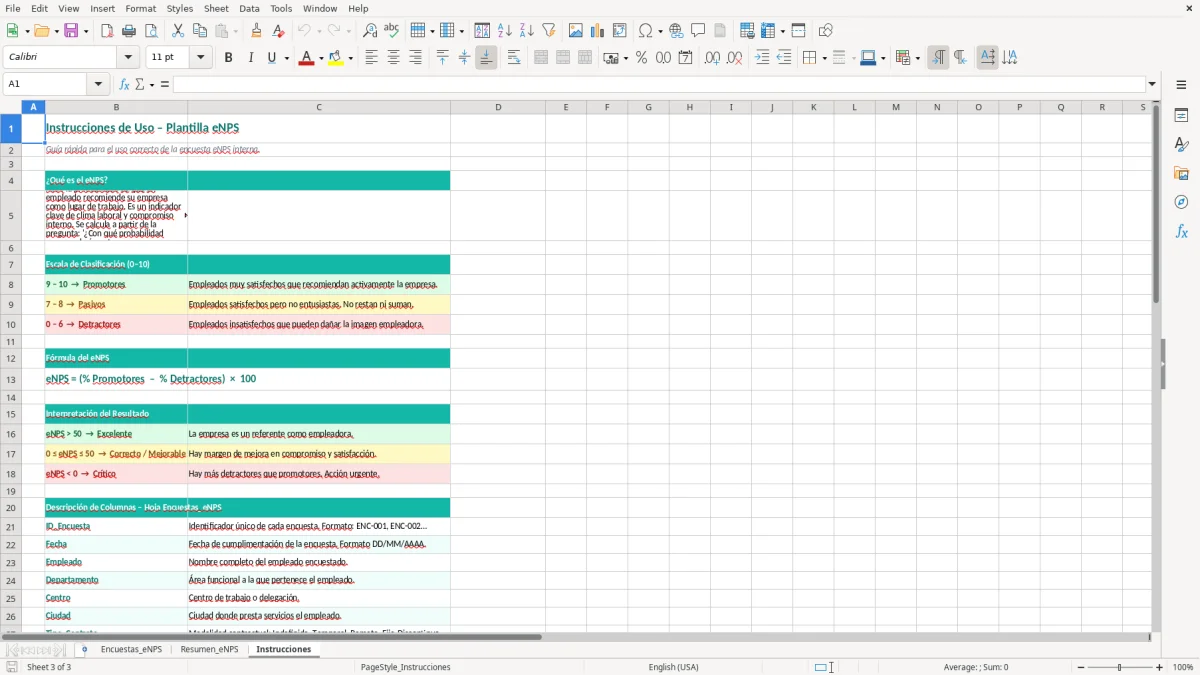Open sidebar Properties panel
Screen dimensions: 1200x675
(1181, 115)
